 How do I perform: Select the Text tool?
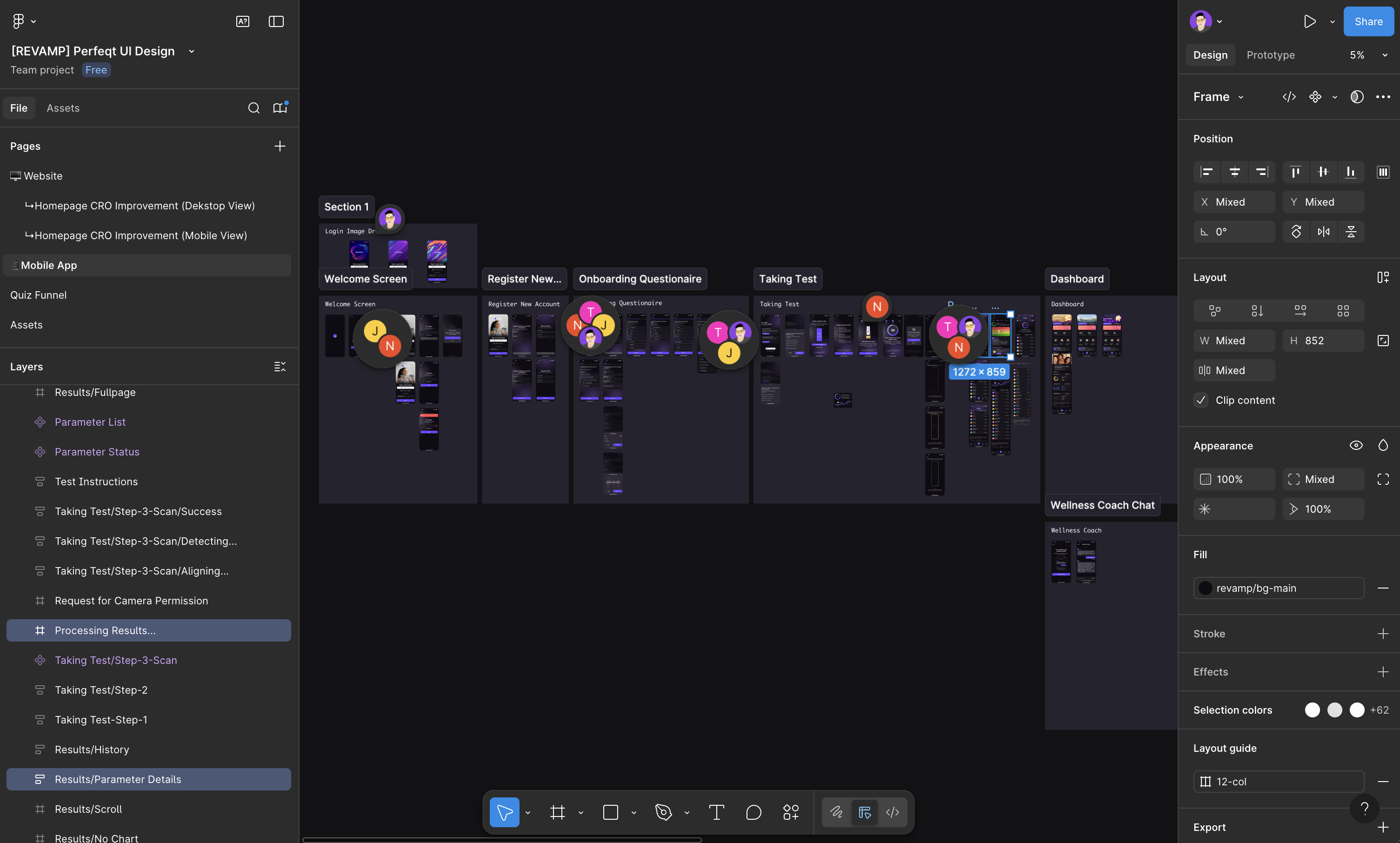pos(716,812)
